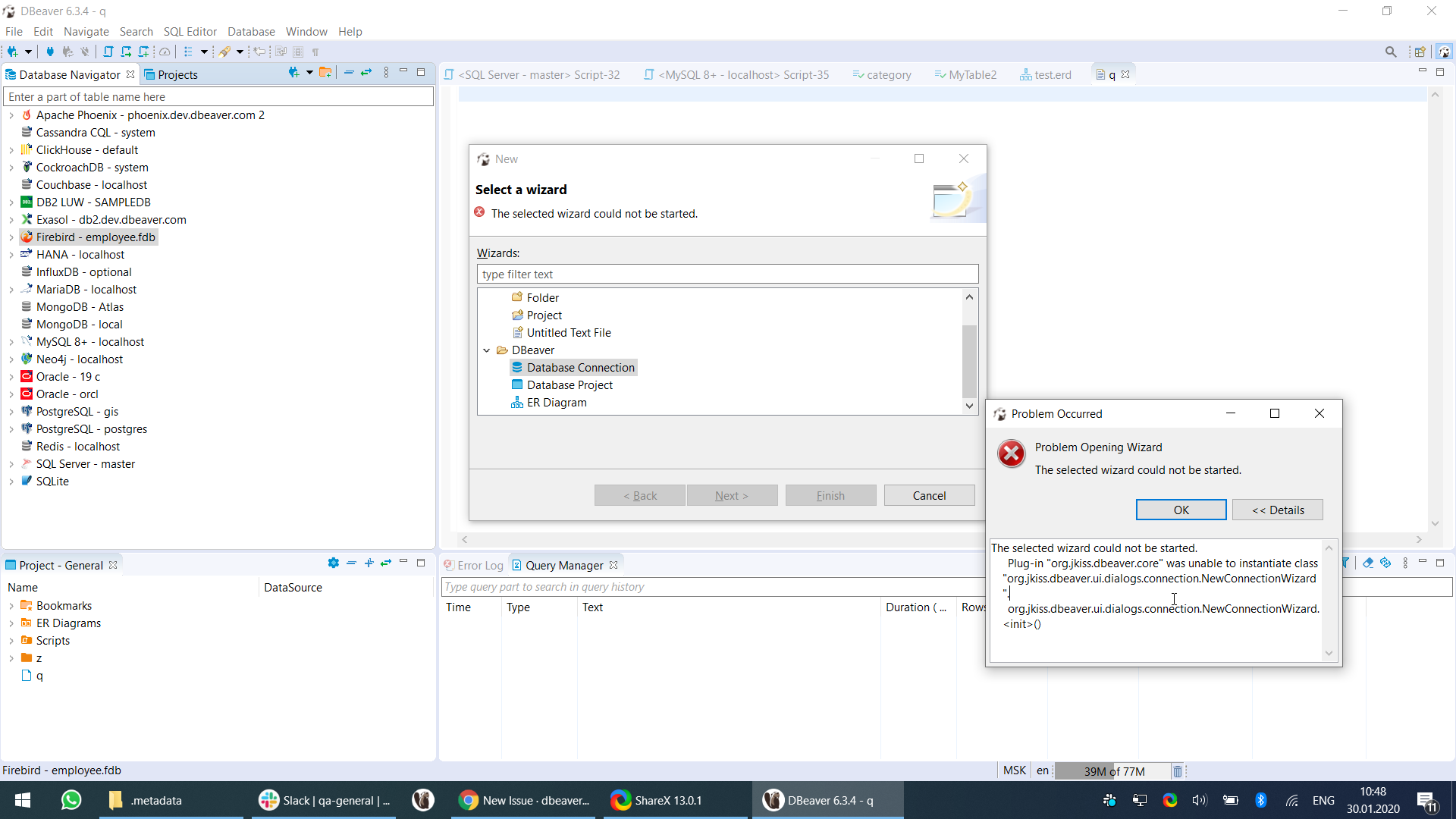Click OK in the Problem Occurred dialog
The height and width of the screenshot is (819, 1456).
[x=1180, y=510]
